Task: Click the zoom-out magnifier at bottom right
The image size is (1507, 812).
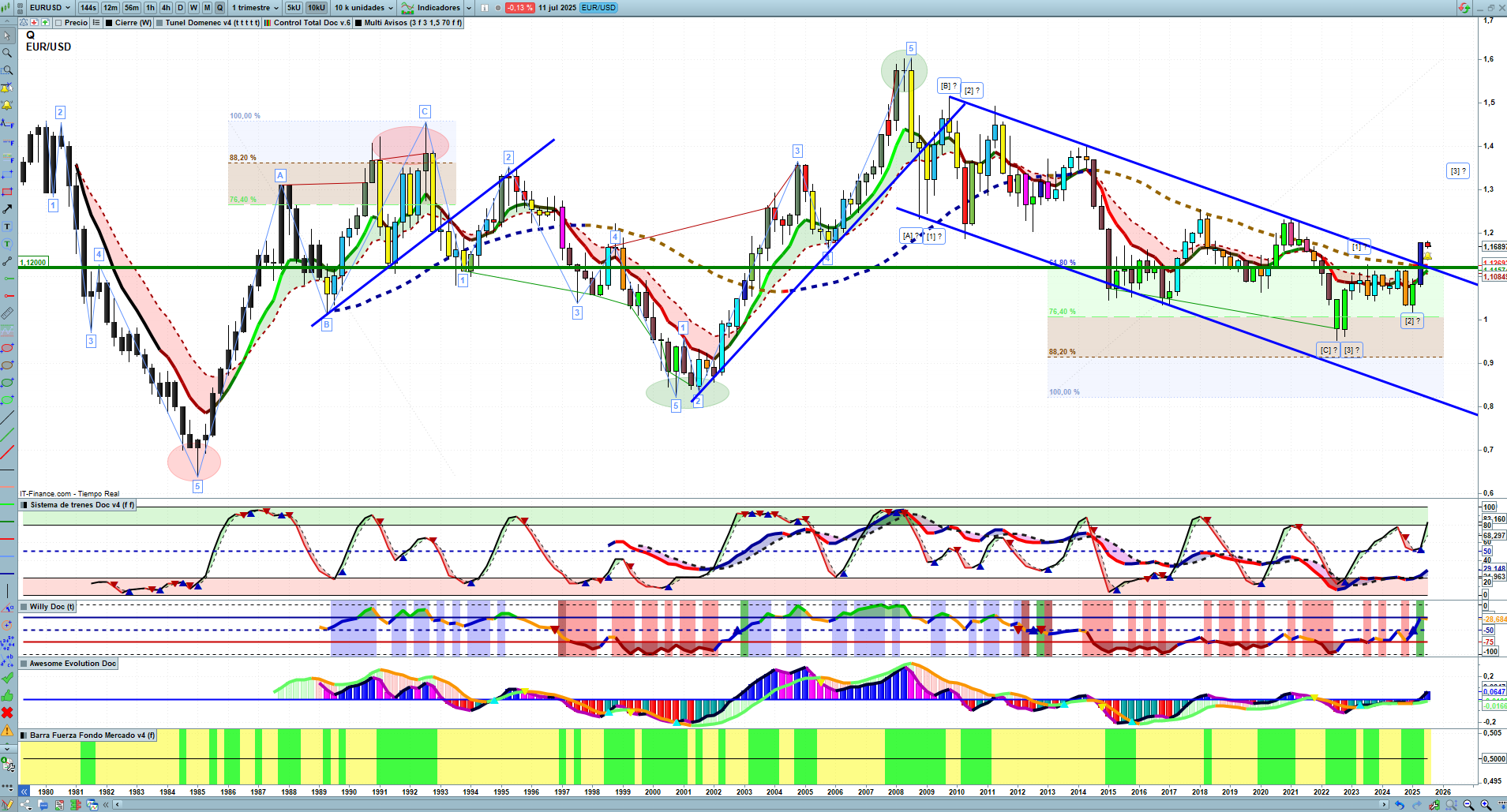Action: point(1469,805)
